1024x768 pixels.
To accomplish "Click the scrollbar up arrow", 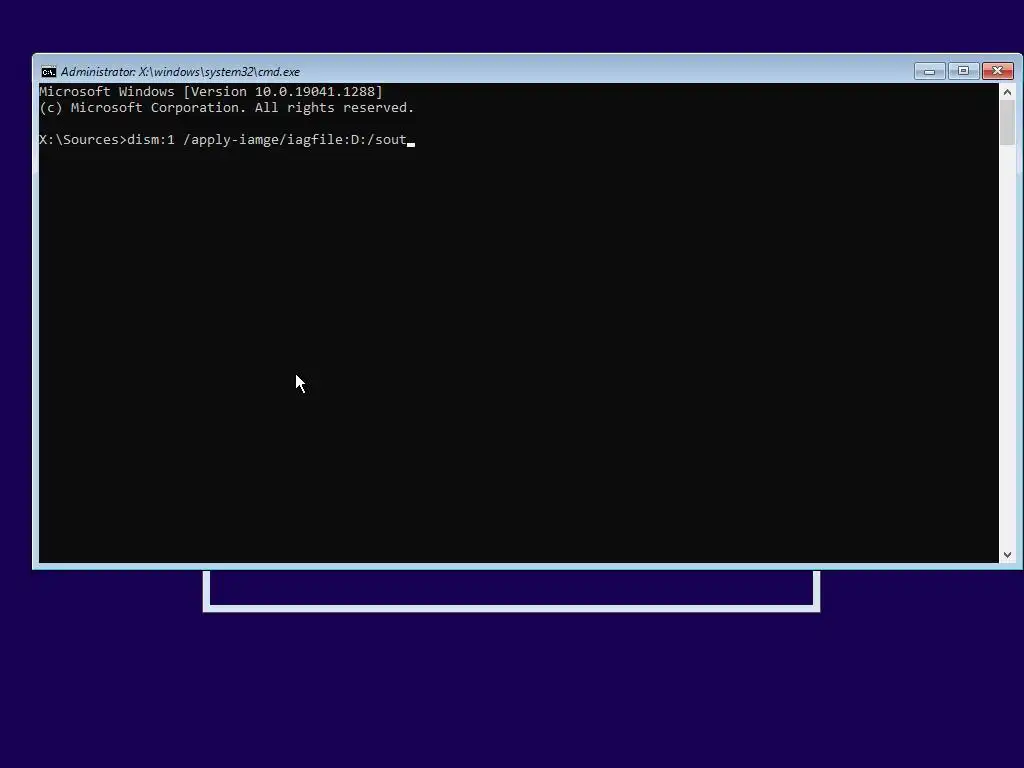I will click(x=1007, y=92).
